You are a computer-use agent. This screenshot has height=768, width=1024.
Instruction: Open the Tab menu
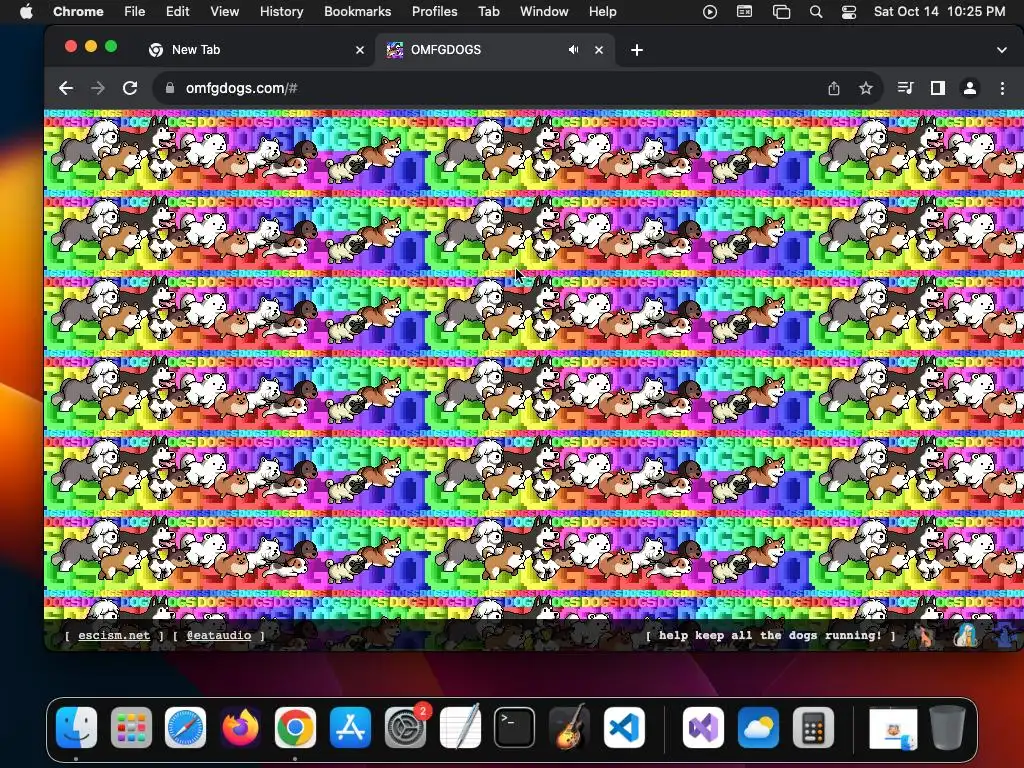pos(488,11)
